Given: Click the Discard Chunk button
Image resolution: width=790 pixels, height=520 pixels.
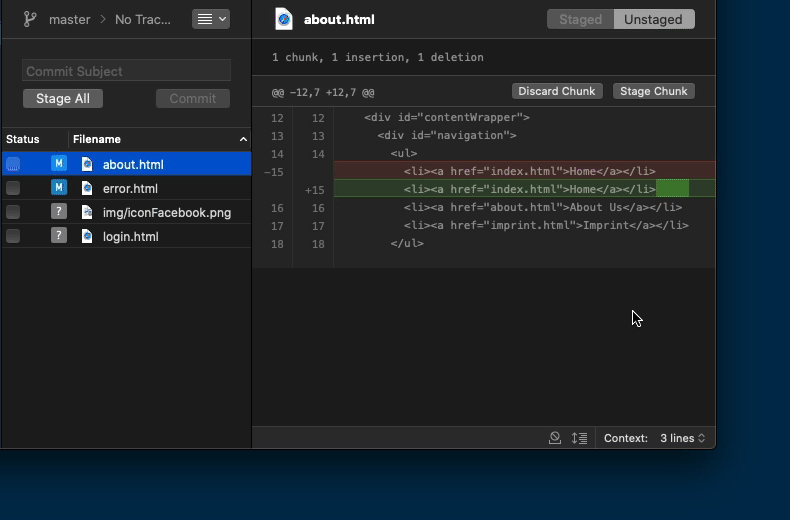Looking at the screenshot, I should (x=557, y=91).
